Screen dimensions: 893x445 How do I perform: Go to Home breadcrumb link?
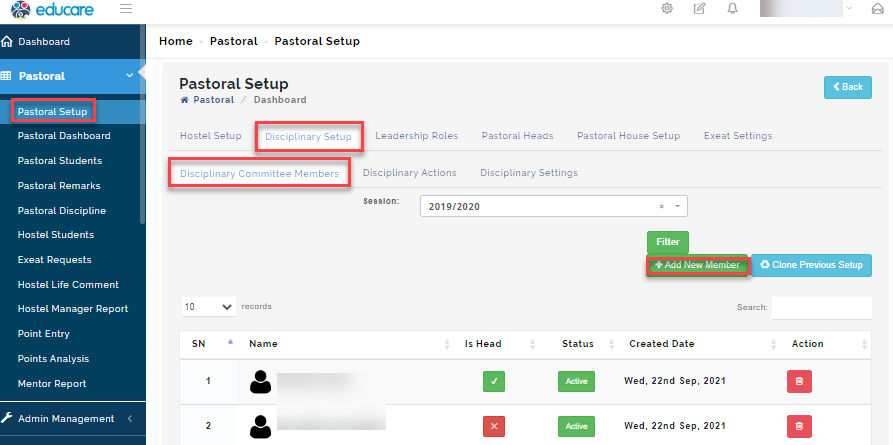click(175, 41)
